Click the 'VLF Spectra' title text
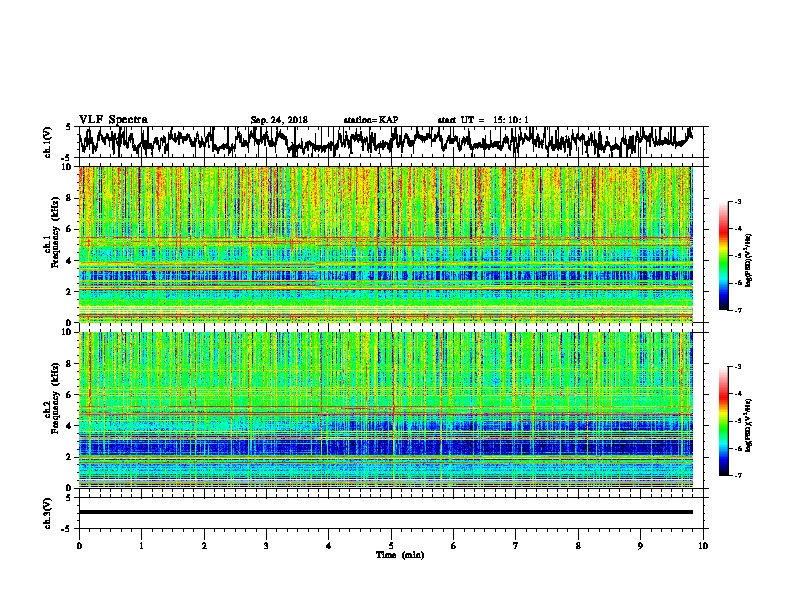 pos(113,120)
